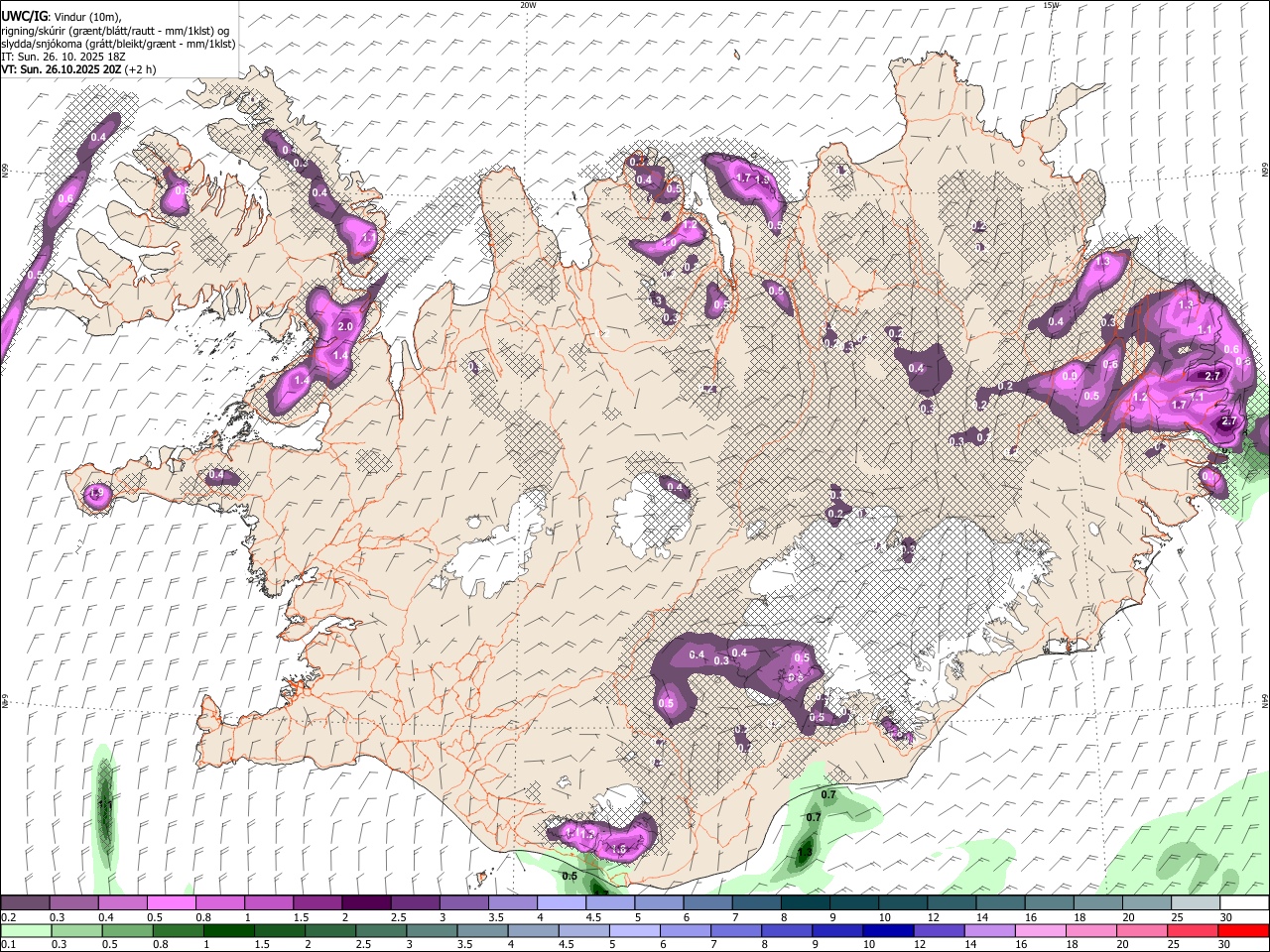Click the lower legend's "1.5" label
1270x952 pixels.
pos(262,944)
